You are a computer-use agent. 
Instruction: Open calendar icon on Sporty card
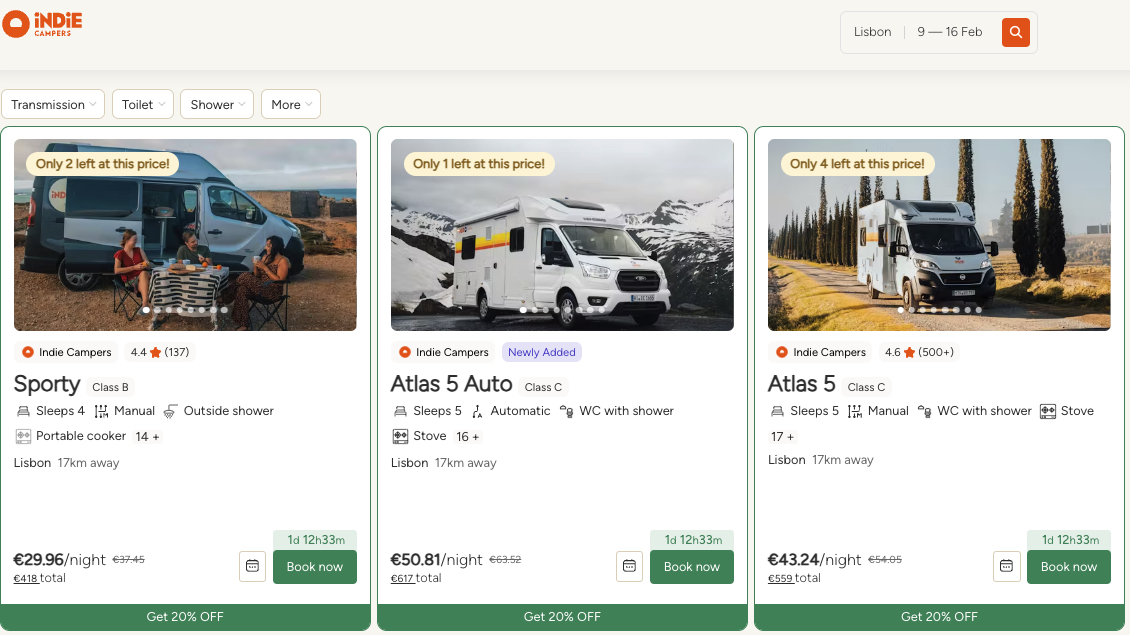pos(252,566)
